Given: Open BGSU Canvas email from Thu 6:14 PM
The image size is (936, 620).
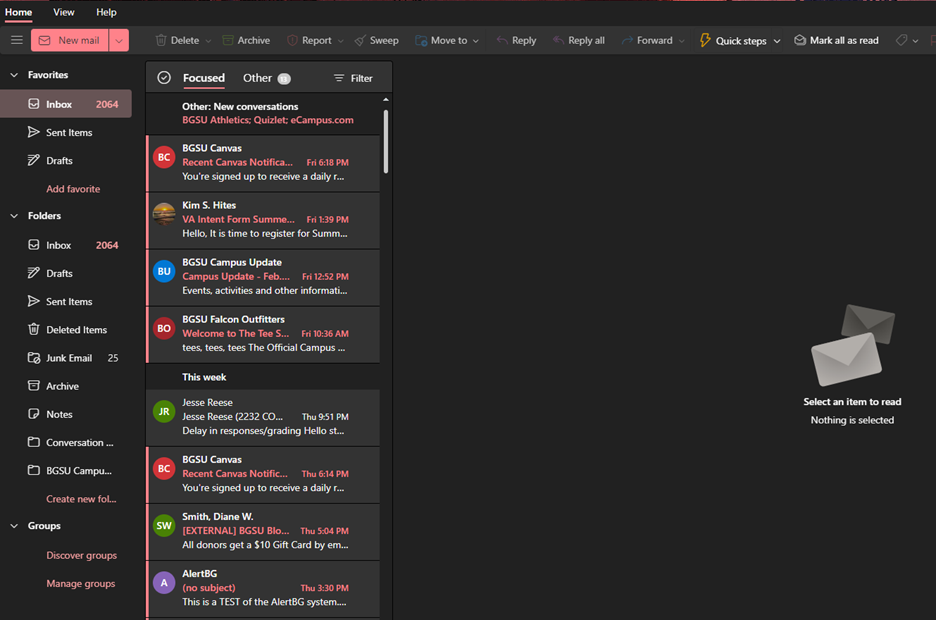Looking at the screenshot, I should point(263,474).
